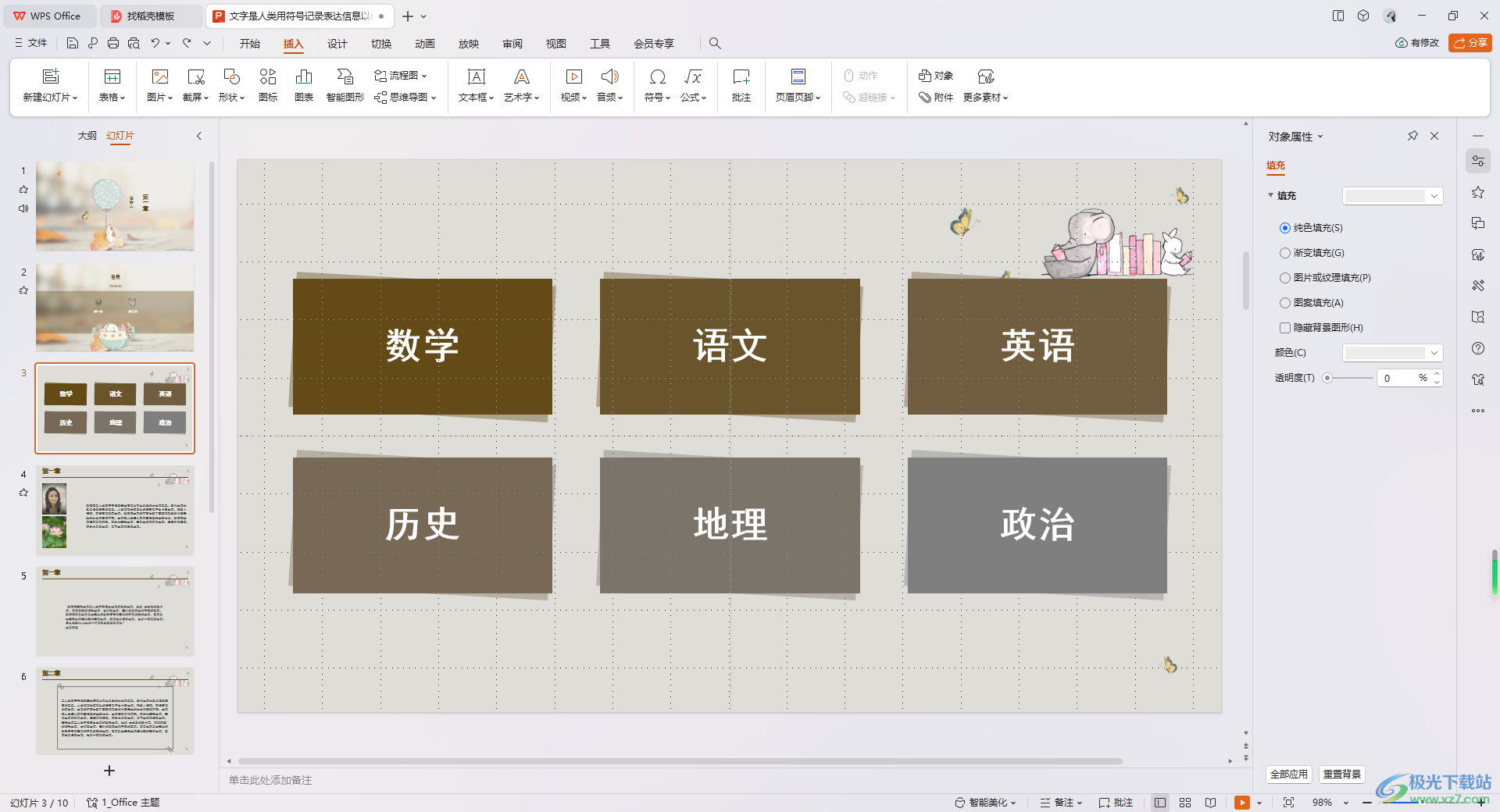Image resolution: width=1500 pixels, height=812 pixels.
Task: Select Pattern Fill radio option
Action: tap(1285, 303)
